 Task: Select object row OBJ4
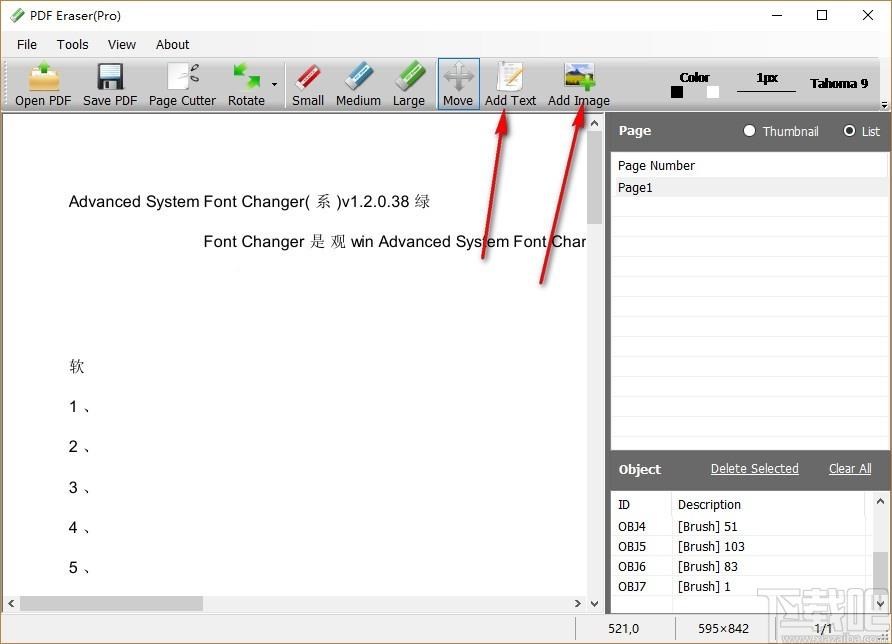[740, 527]
